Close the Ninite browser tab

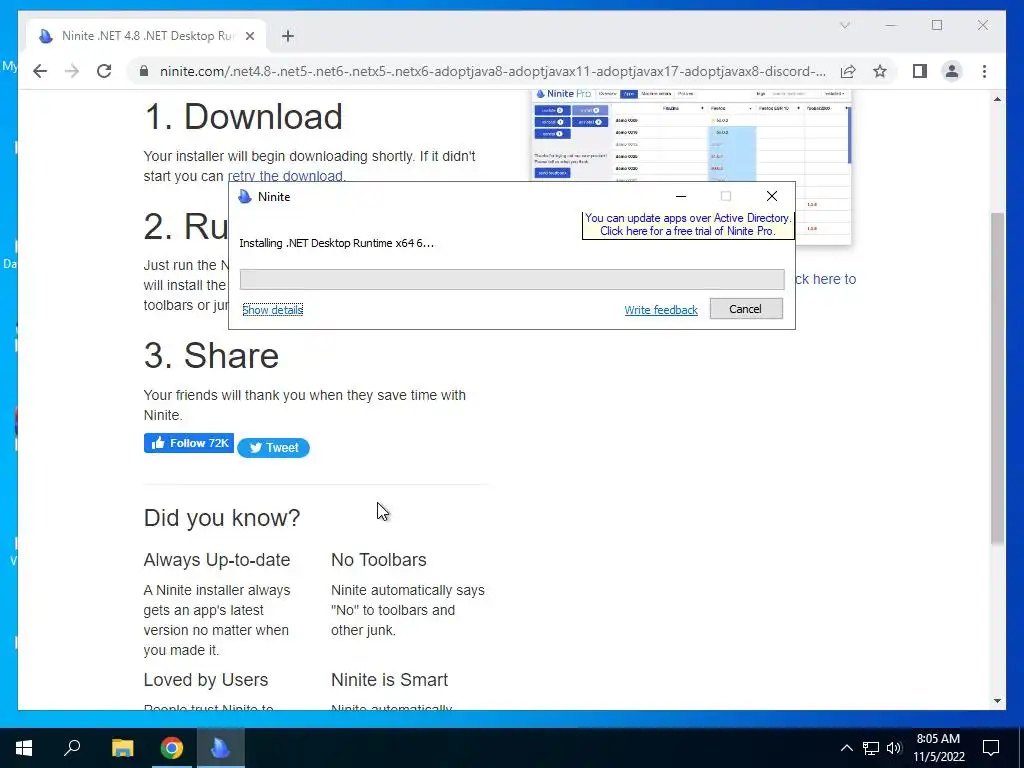249,36
